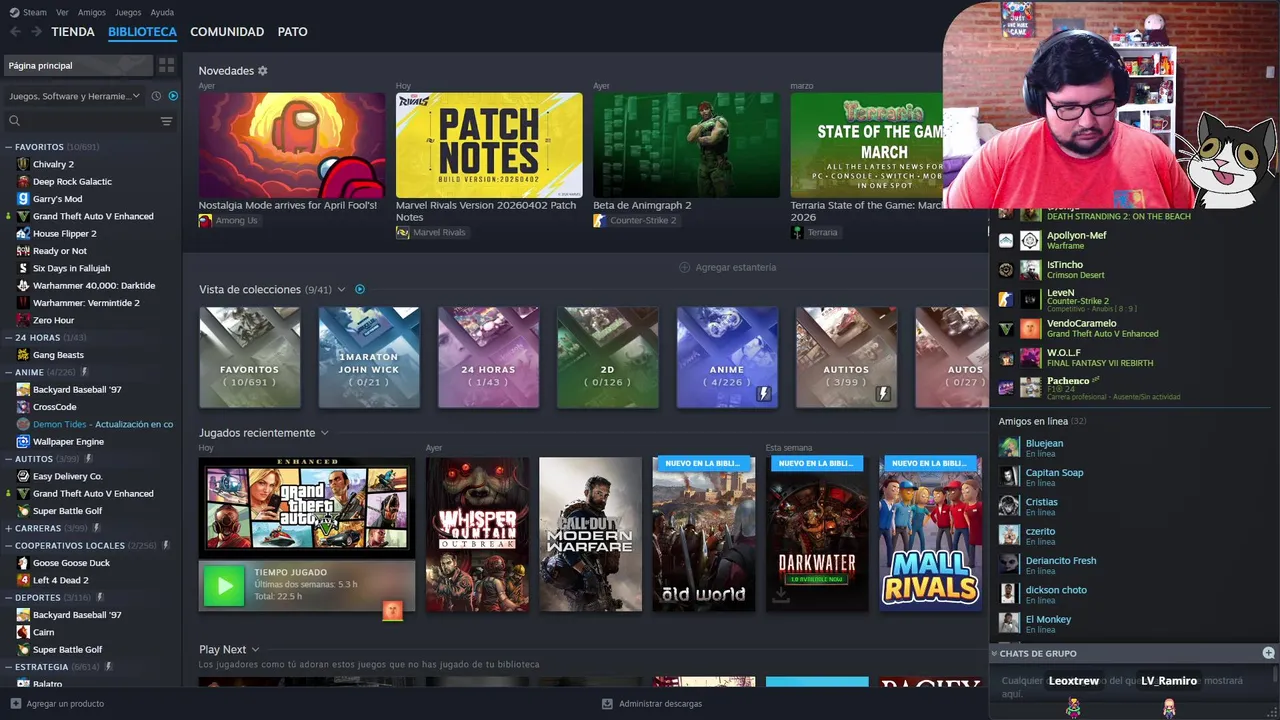Collapse the DEPORTES category
The height and width of the screenshot is (720, 1280).
[x=8, y=598]
